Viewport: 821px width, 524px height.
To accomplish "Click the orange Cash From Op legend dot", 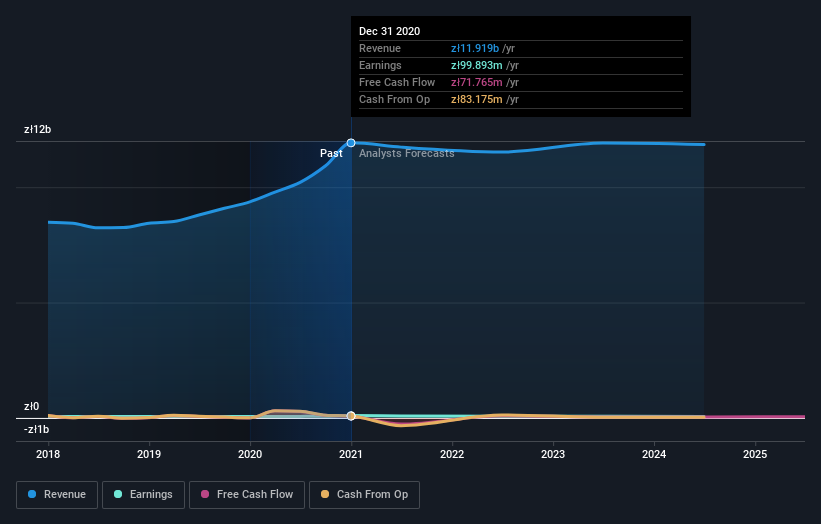I will pyautogui.click(x=325, y=494).
